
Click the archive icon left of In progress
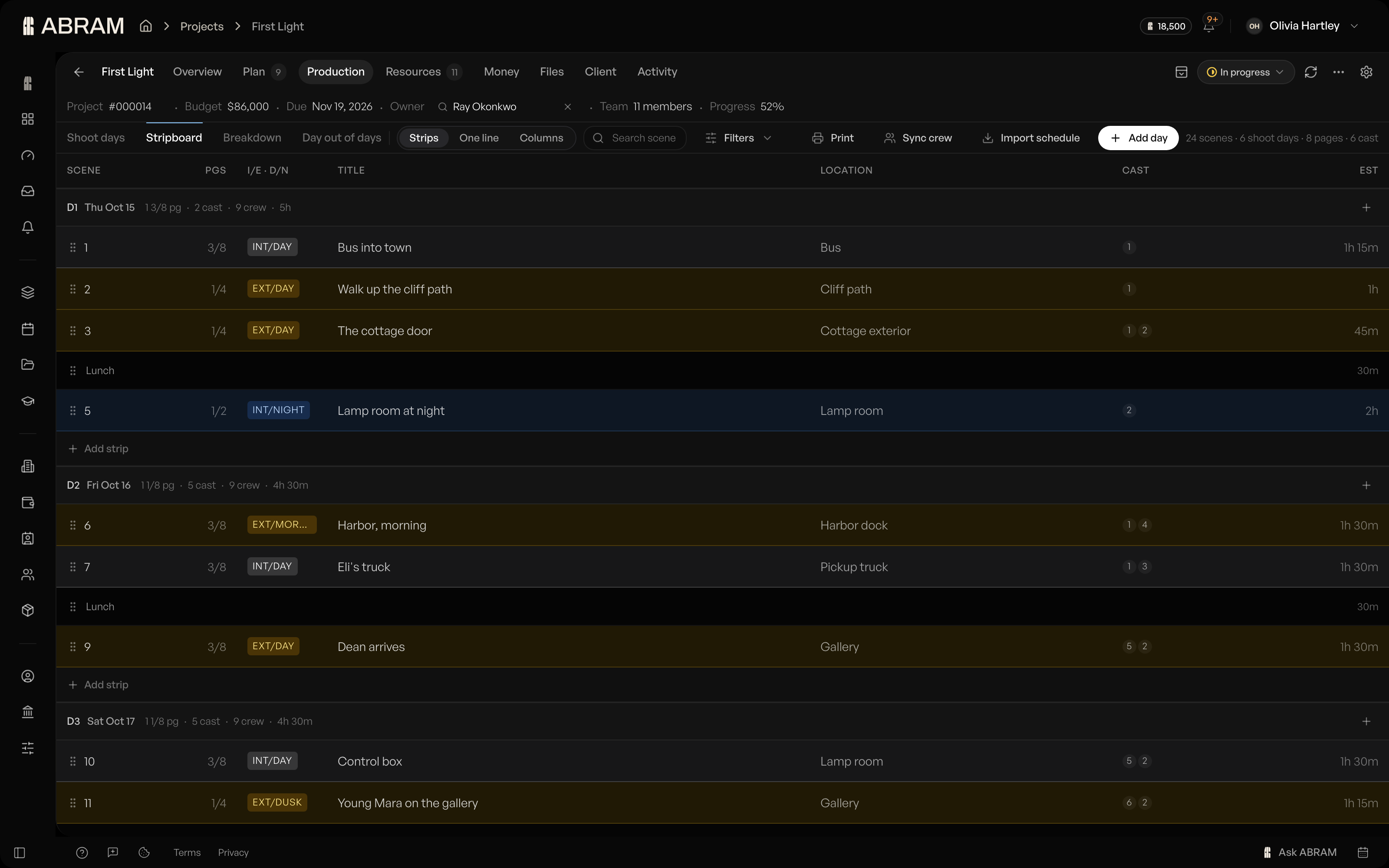(1181, 72)
